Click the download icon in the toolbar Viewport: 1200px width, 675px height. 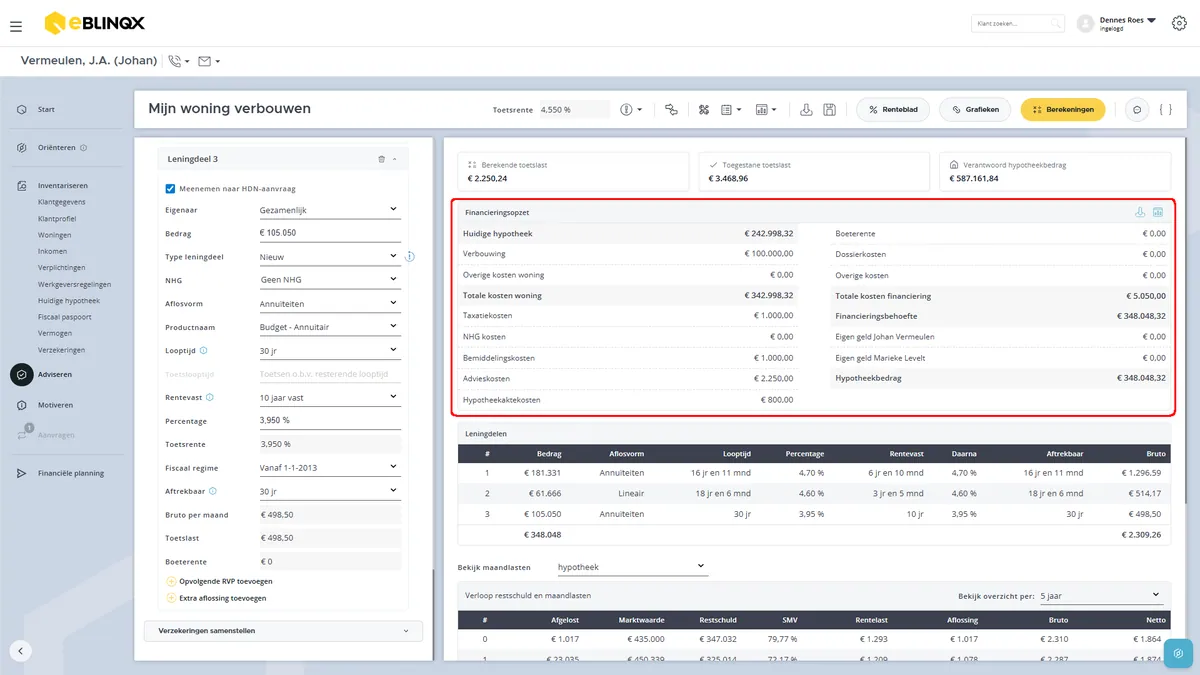[x=807, y=109]
